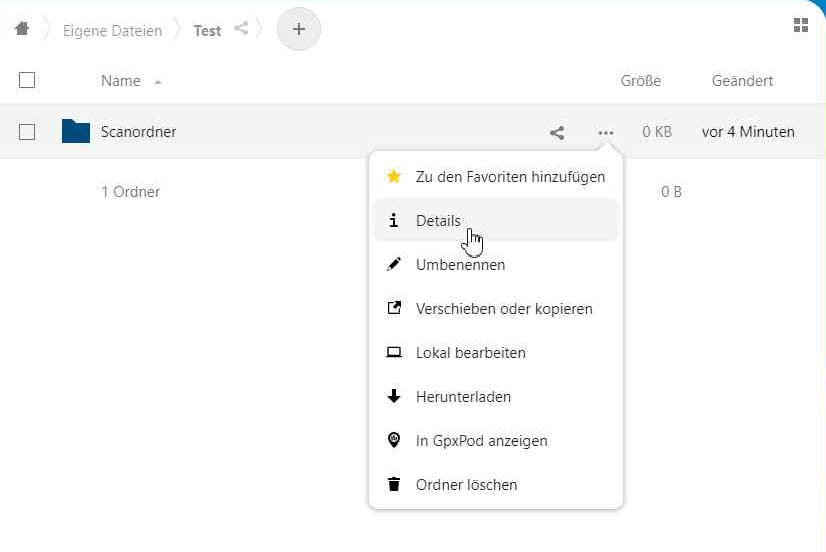Image resolution: width=826 pixels, height=552 pixels.
Task: Switch to grid view
Action: 800,26
